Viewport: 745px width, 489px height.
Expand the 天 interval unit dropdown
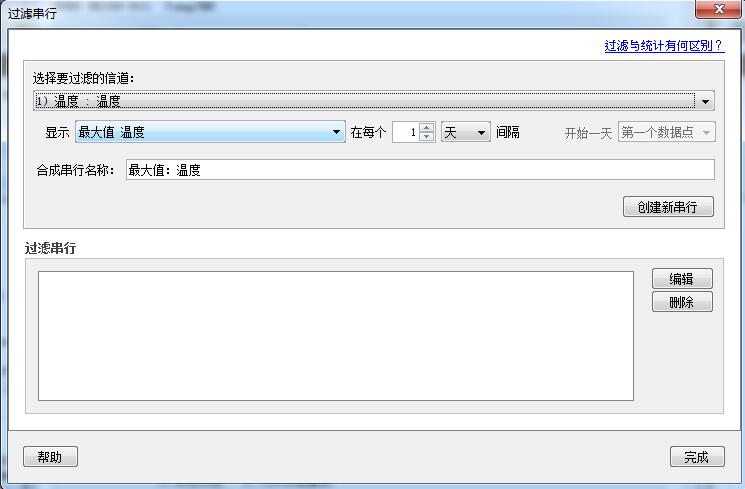pyautogui.click(x=465, y=132)
